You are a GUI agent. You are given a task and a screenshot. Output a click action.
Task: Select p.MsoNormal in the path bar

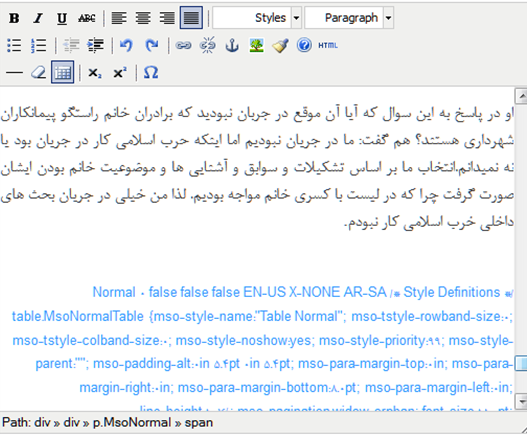pos(132,423)
